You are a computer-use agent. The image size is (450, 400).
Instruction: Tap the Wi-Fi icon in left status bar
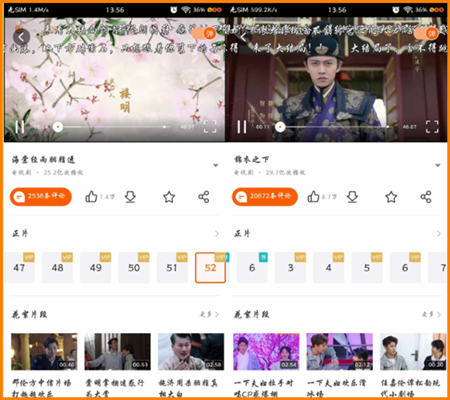coord(186,10)
